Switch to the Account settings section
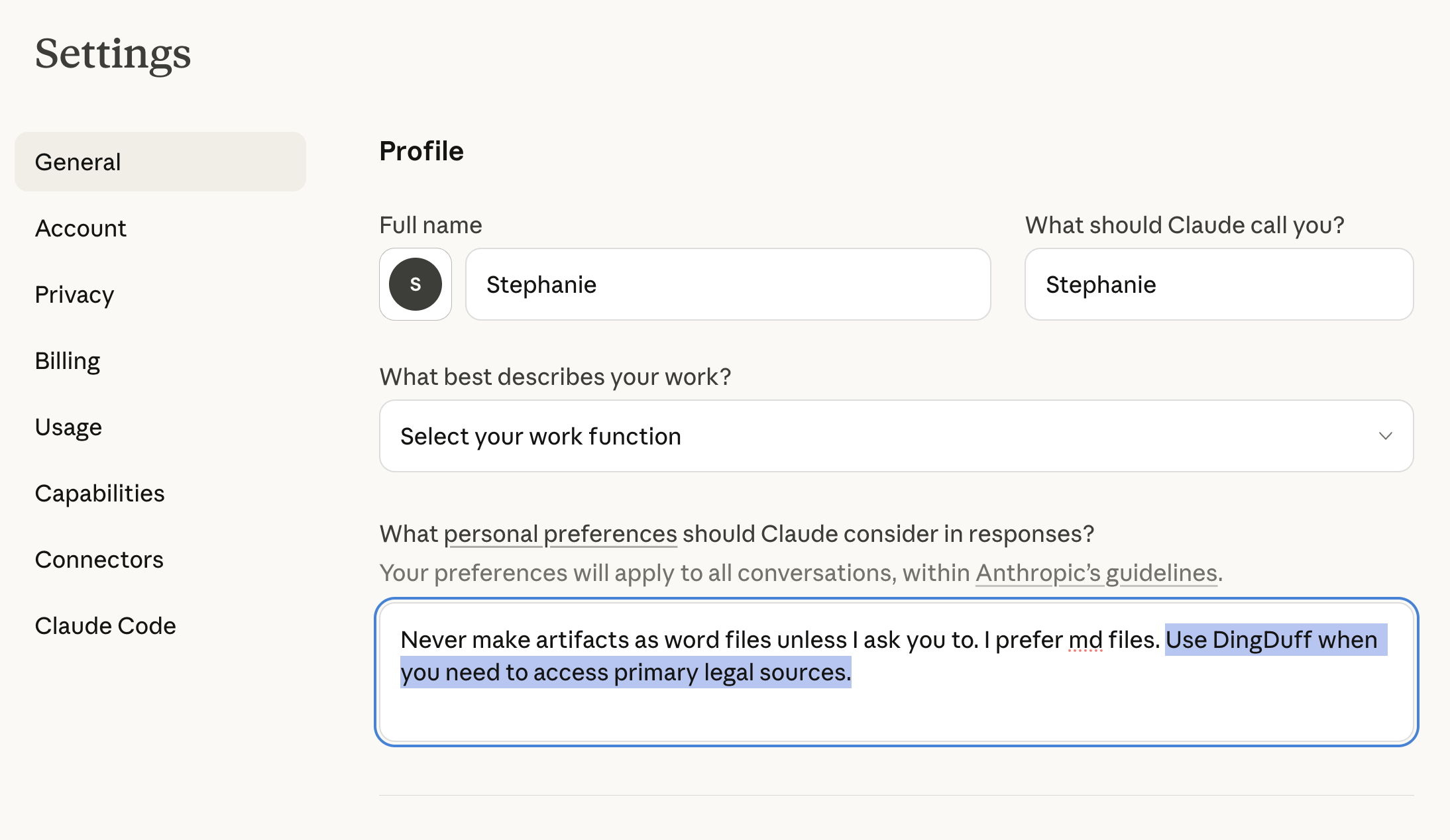This screenshot has width=1450, height=840. coord(81,228)
